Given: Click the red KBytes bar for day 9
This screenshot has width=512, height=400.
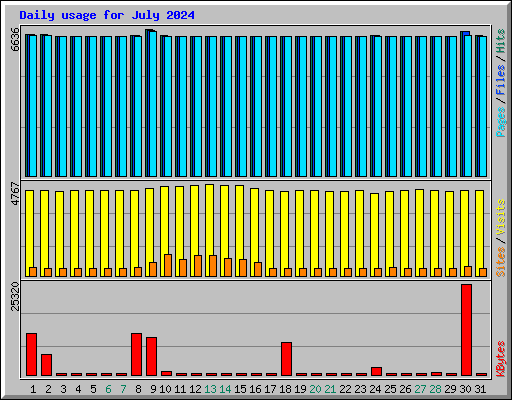Looking at the screenshot, I should point(151,357).
